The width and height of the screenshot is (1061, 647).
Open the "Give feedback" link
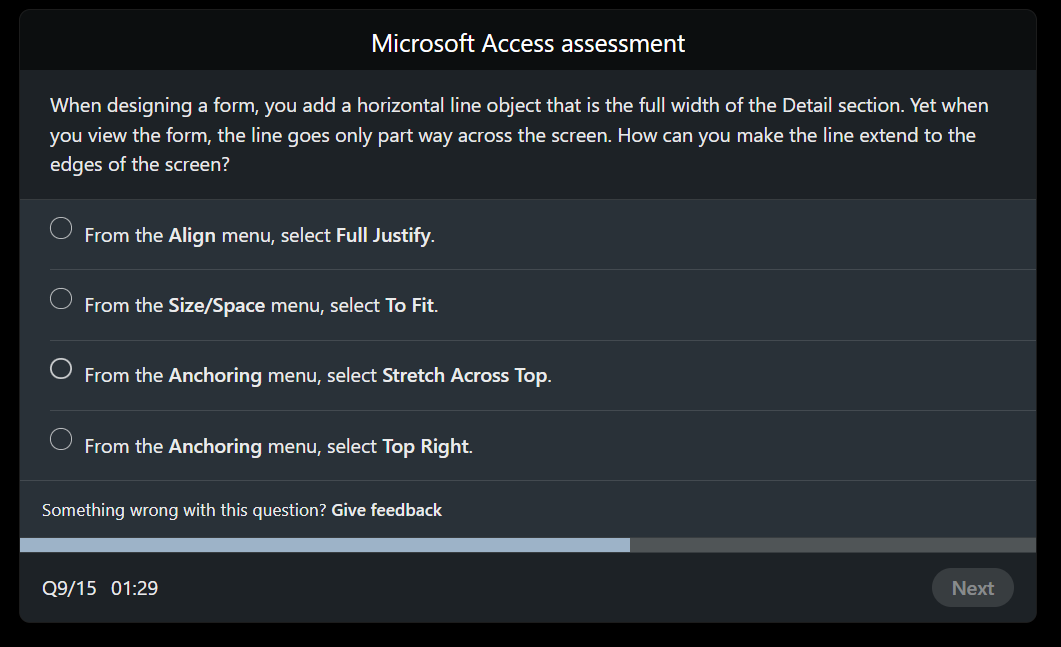[386, 510]
